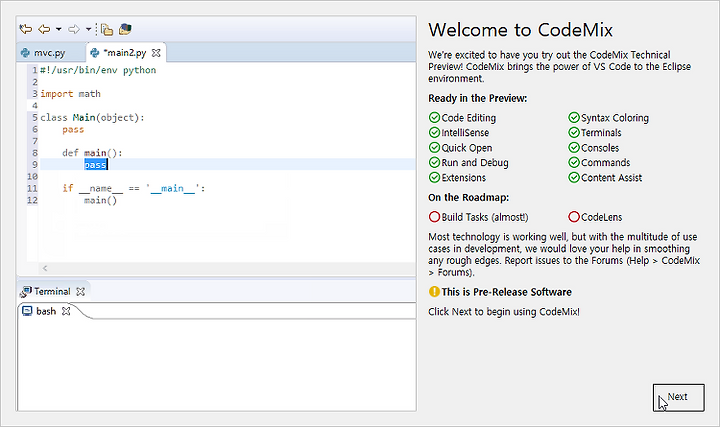
Task: Click the green check beside Extensions
Action: (x=434, y=177)
